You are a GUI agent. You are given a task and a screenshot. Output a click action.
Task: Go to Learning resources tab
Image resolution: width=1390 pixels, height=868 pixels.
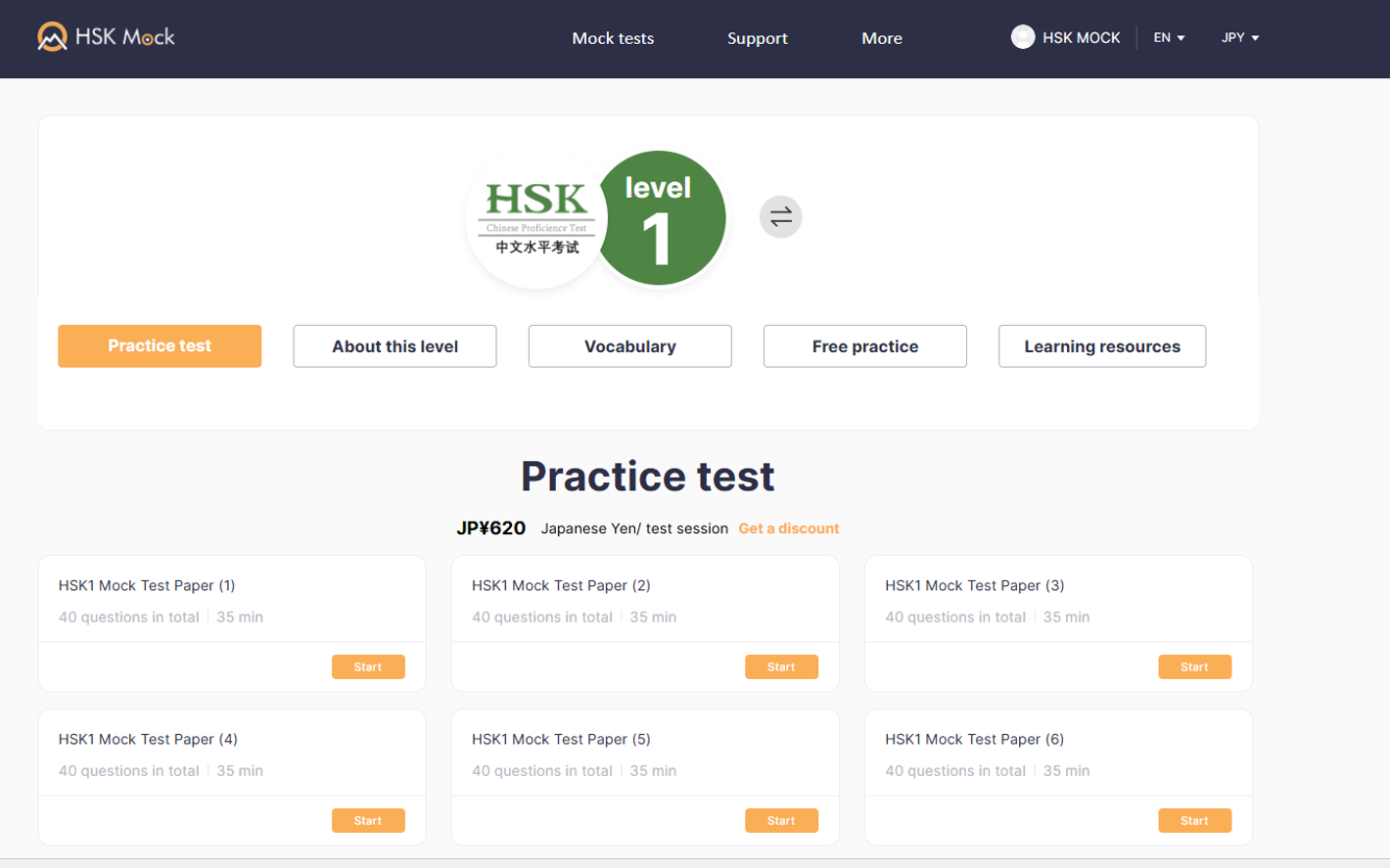pos(1101,346)
